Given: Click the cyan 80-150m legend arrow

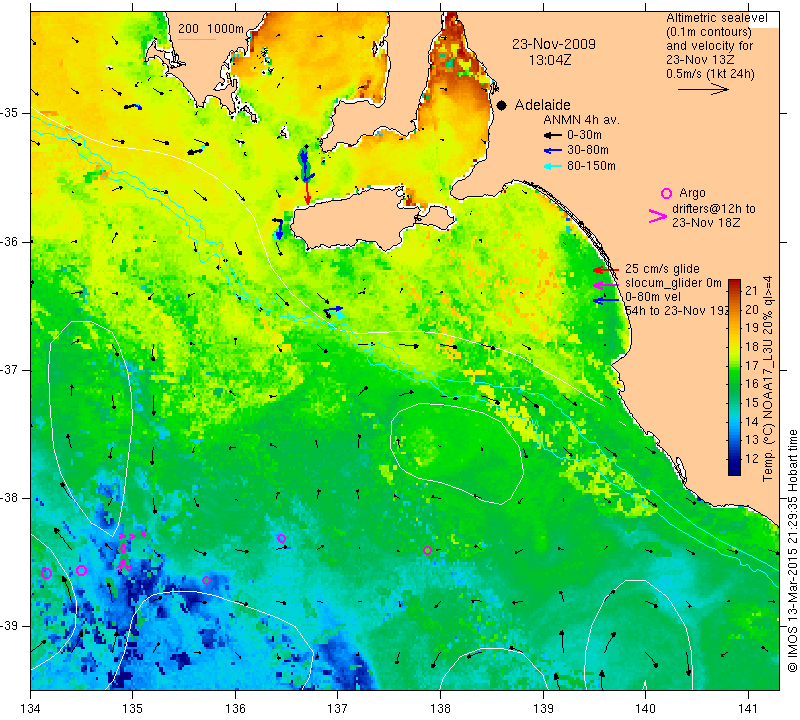Looking at the screenshot, I should point(553,166).
